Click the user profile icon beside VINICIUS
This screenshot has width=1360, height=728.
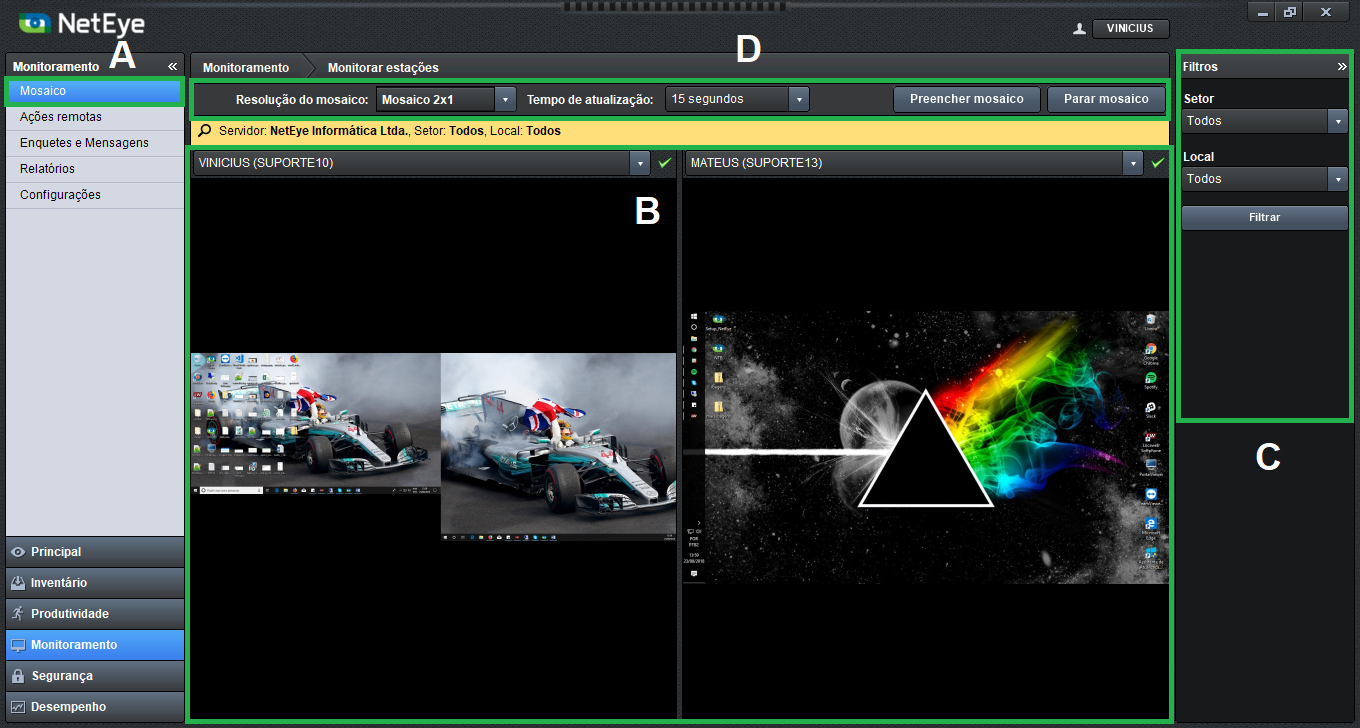coord(1079,29)
